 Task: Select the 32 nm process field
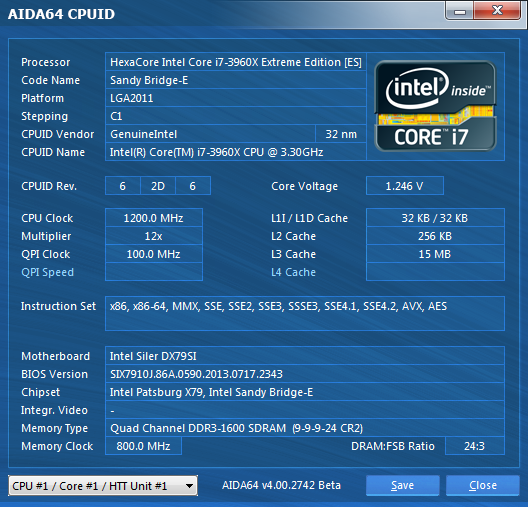click(341, 134)
